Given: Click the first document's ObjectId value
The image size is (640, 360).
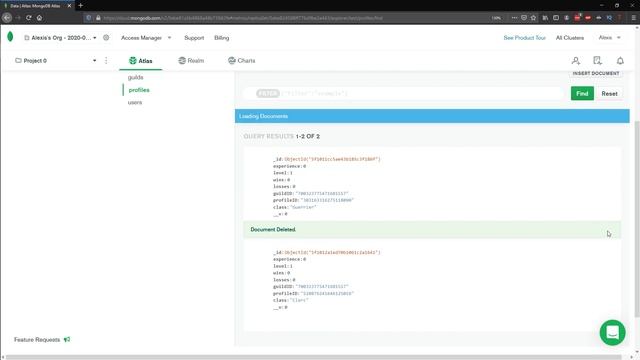Looking at the screenshot, I should [x=332, y=159].
